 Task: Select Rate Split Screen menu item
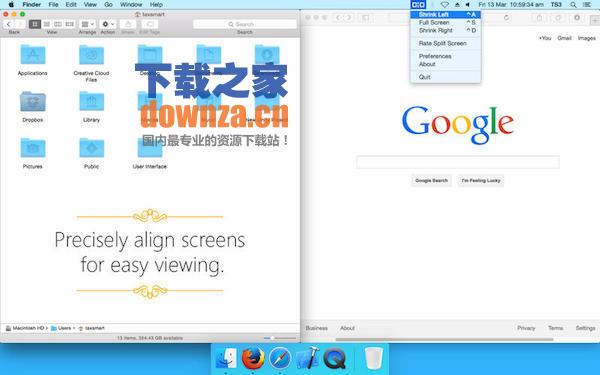[445, 43]
